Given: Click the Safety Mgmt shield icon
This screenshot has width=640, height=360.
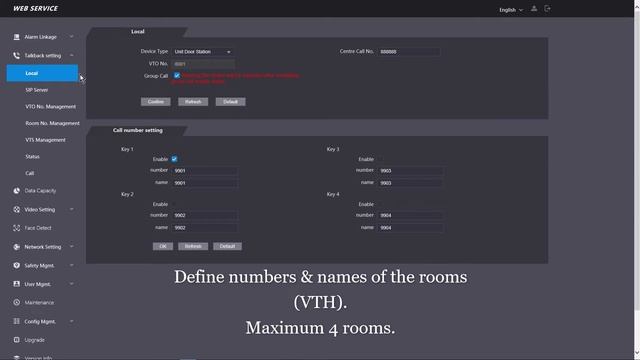Looking at the screenshot, I should (16, 265).
